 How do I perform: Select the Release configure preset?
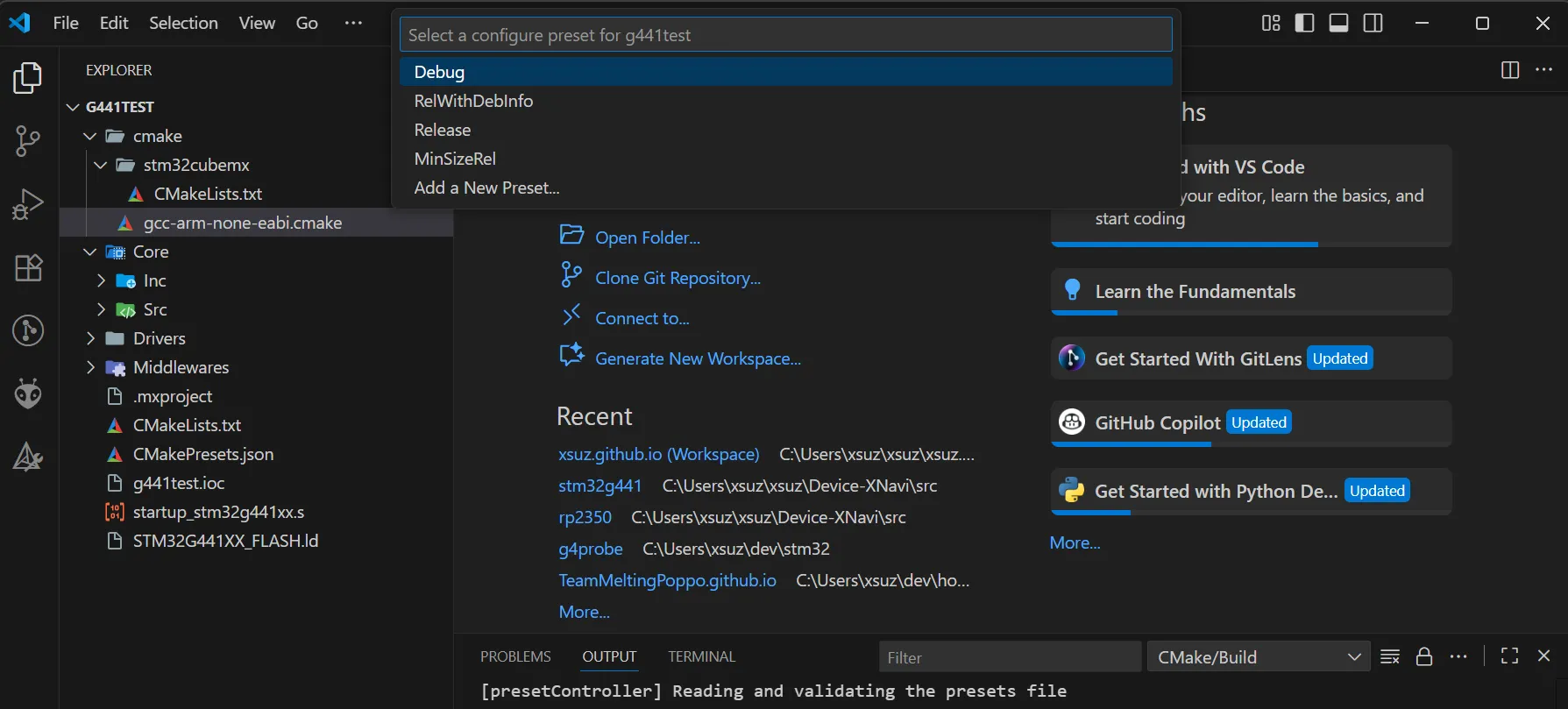click(x=443, y=130)
